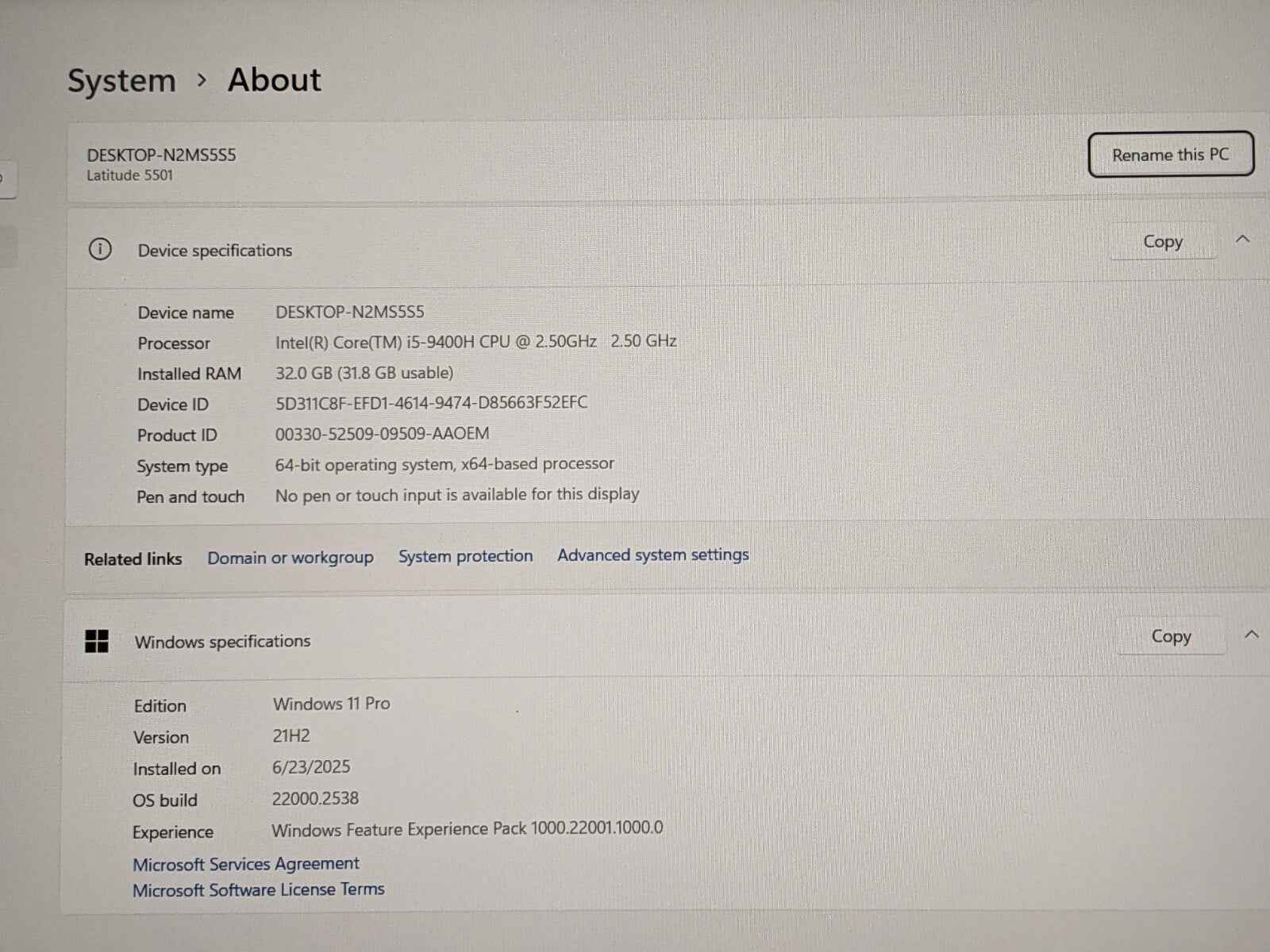The height and width of the screenshot is (952, 1270).
Task: Copy the Device specifications
Action: (x=1163, y=241)
